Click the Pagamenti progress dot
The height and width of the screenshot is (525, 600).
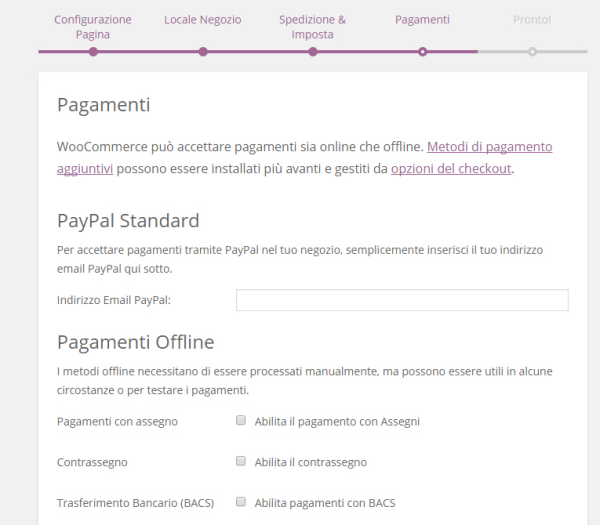pos(422,52)
